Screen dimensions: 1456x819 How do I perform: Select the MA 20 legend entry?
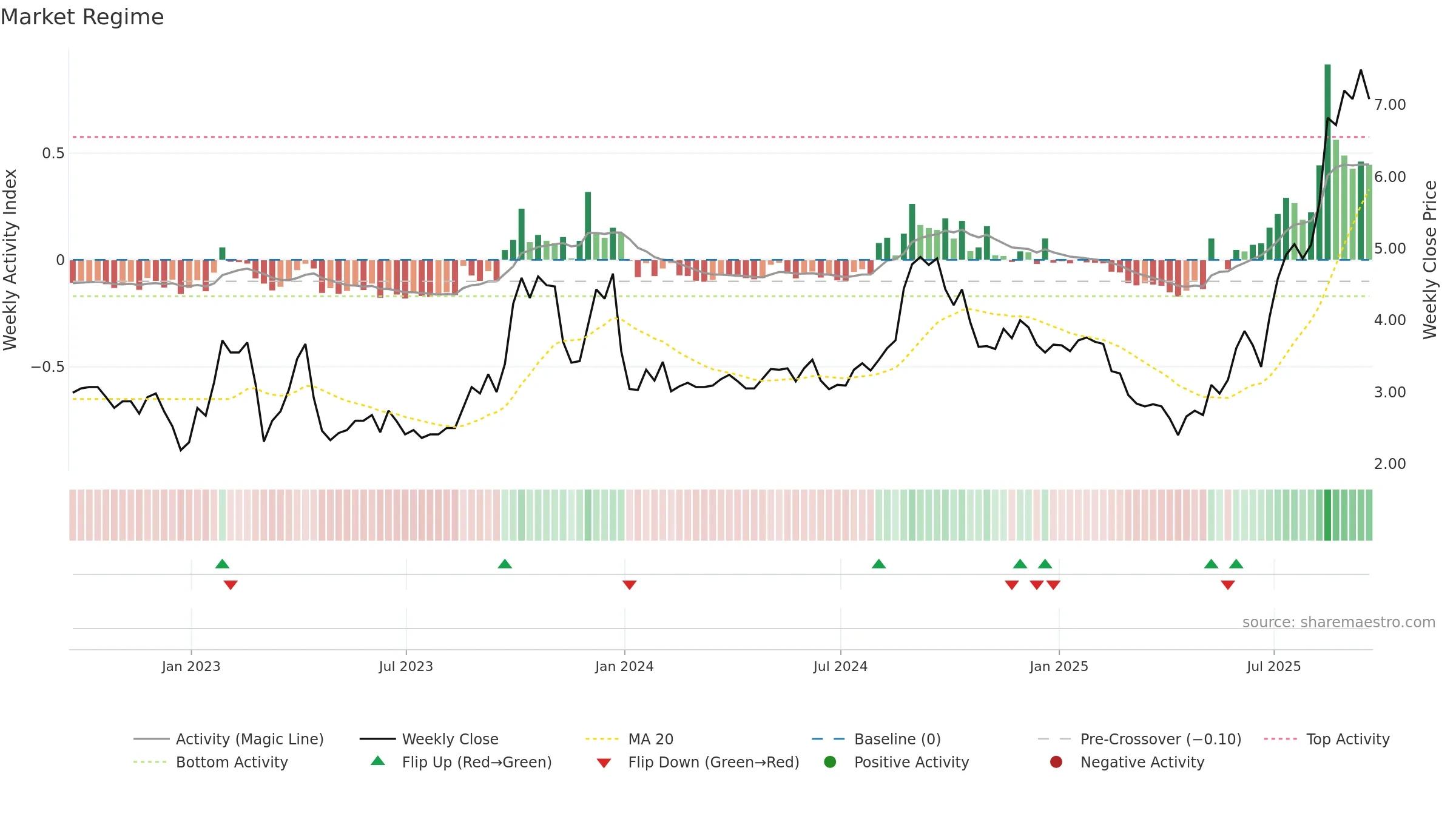[629, 739]
